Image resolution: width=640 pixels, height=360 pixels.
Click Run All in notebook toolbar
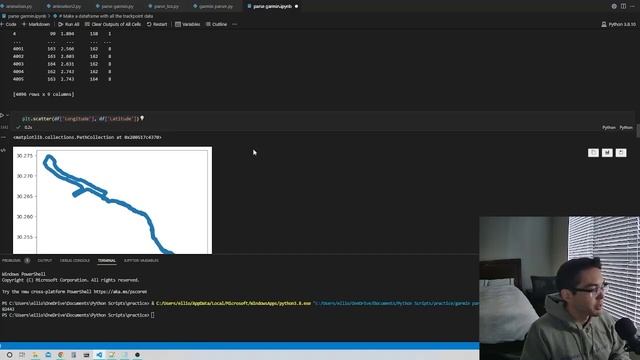click(69, 24)
